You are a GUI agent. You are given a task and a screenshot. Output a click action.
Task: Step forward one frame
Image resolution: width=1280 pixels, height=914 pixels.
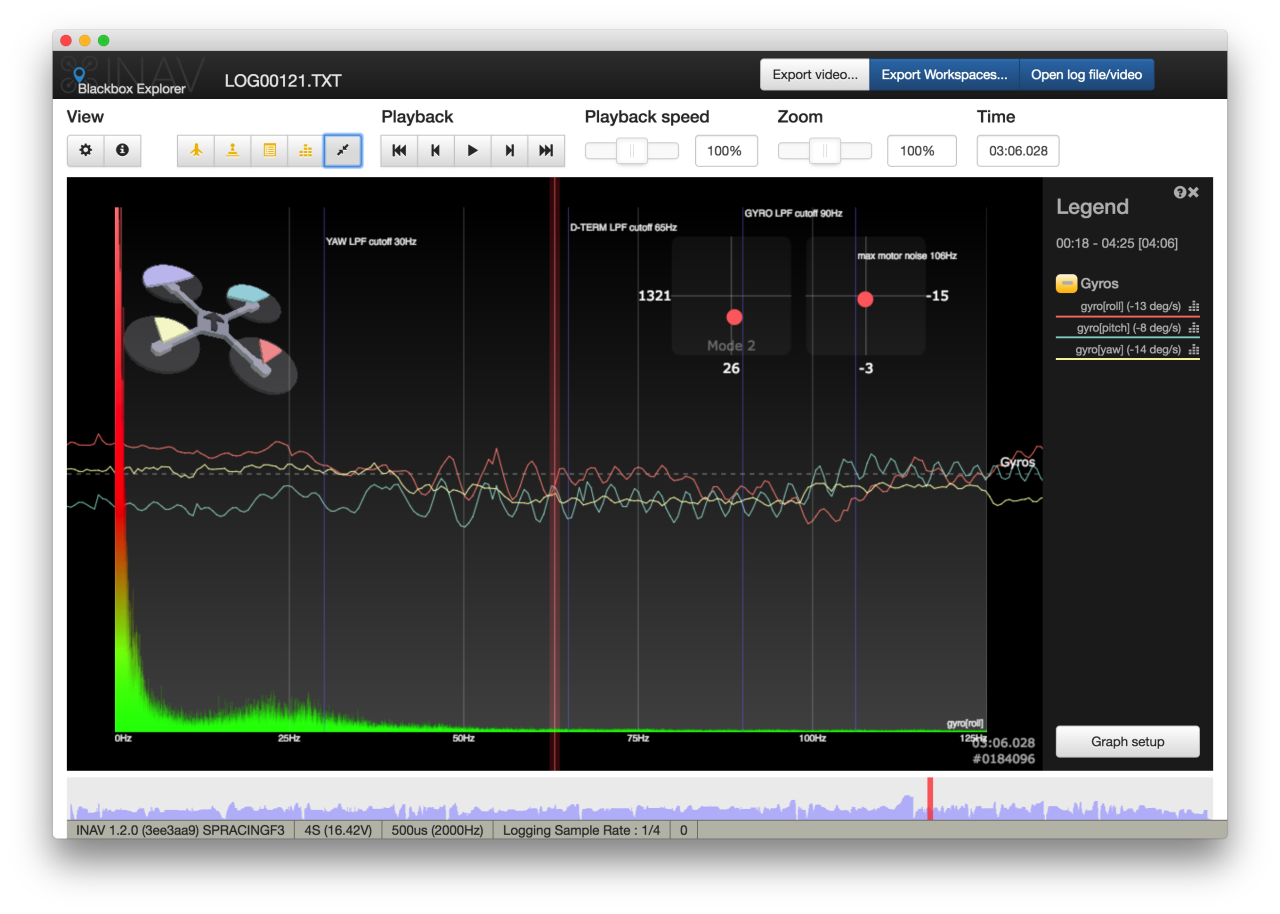pyautogui.click(x=509, y=151)
